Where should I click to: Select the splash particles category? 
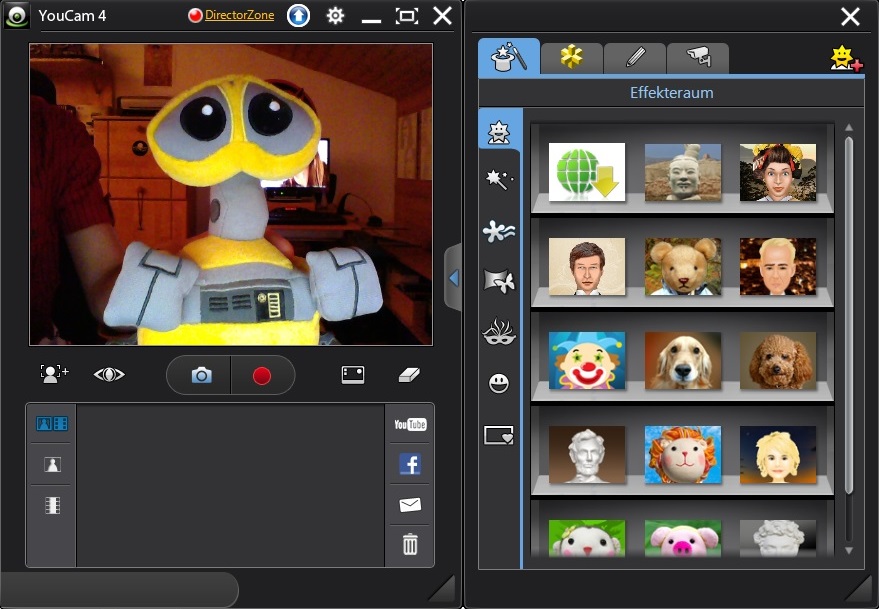pos(498,231)
